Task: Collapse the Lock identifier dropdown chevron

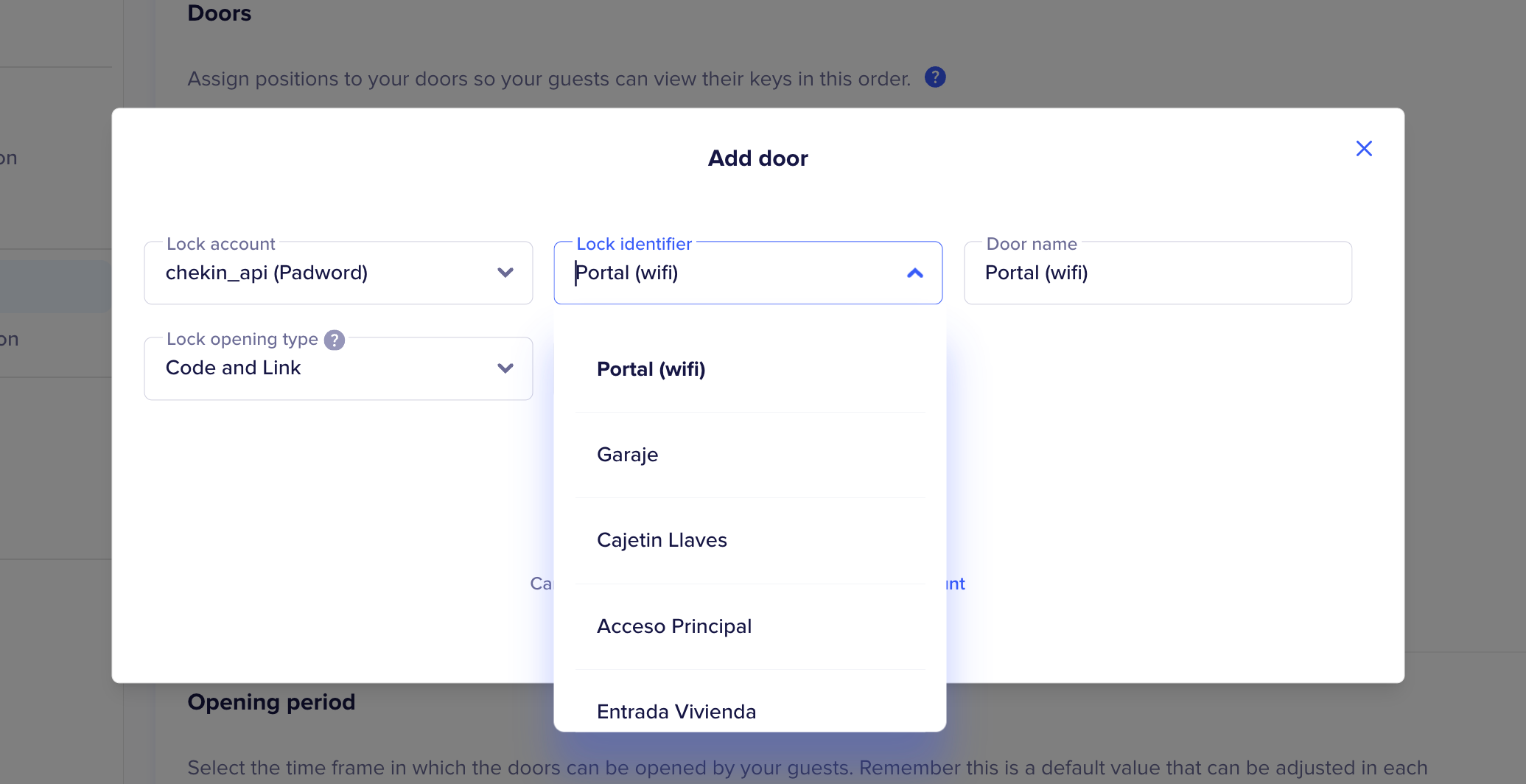Action: click(x=915, y=273)
